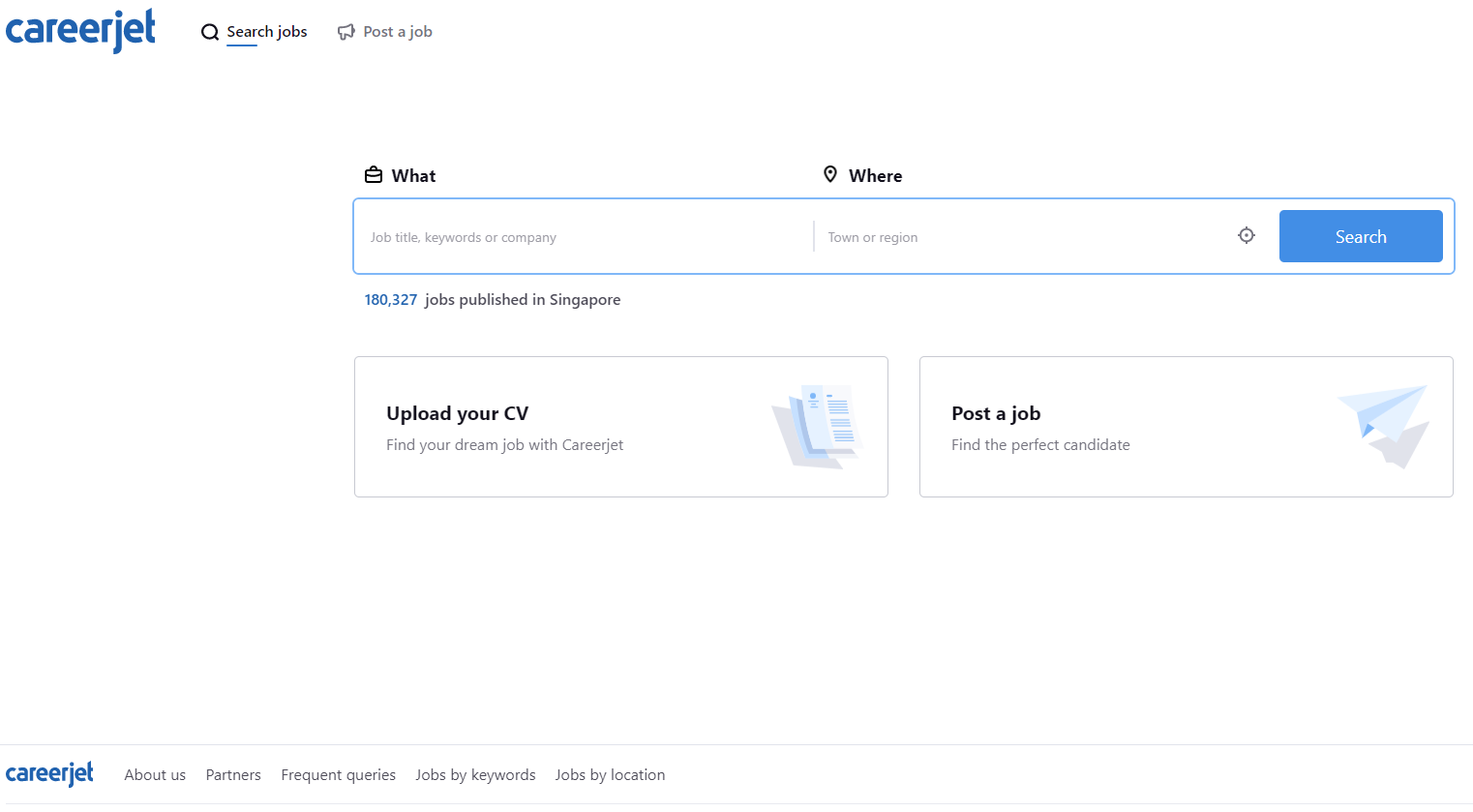The image size is (1473, 812).
Task: Click the megaphone icon beside Post a job
Action: (x=346, y=32)
